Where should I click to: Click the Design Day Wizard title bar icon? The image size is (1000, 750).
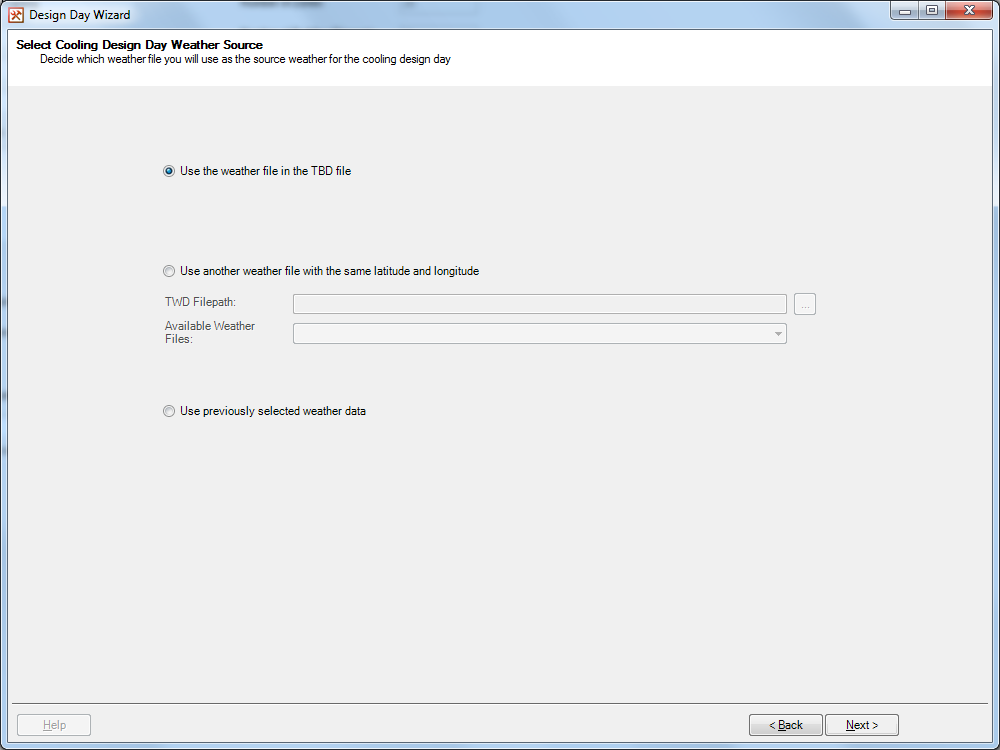coord(16,15)
